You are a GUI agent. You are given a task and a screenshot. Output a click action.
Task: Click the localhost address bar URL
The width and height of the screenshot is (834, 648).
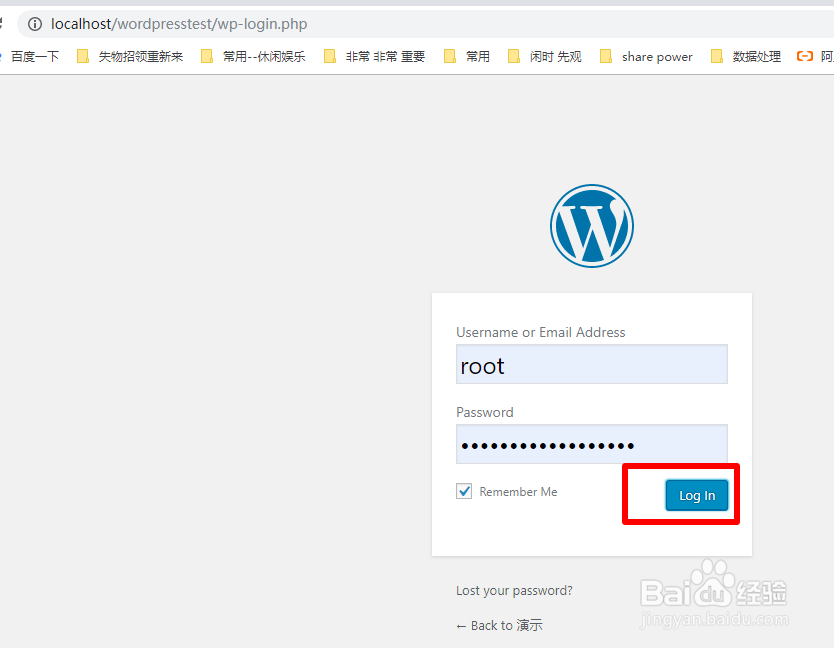(x=179, y=24)
